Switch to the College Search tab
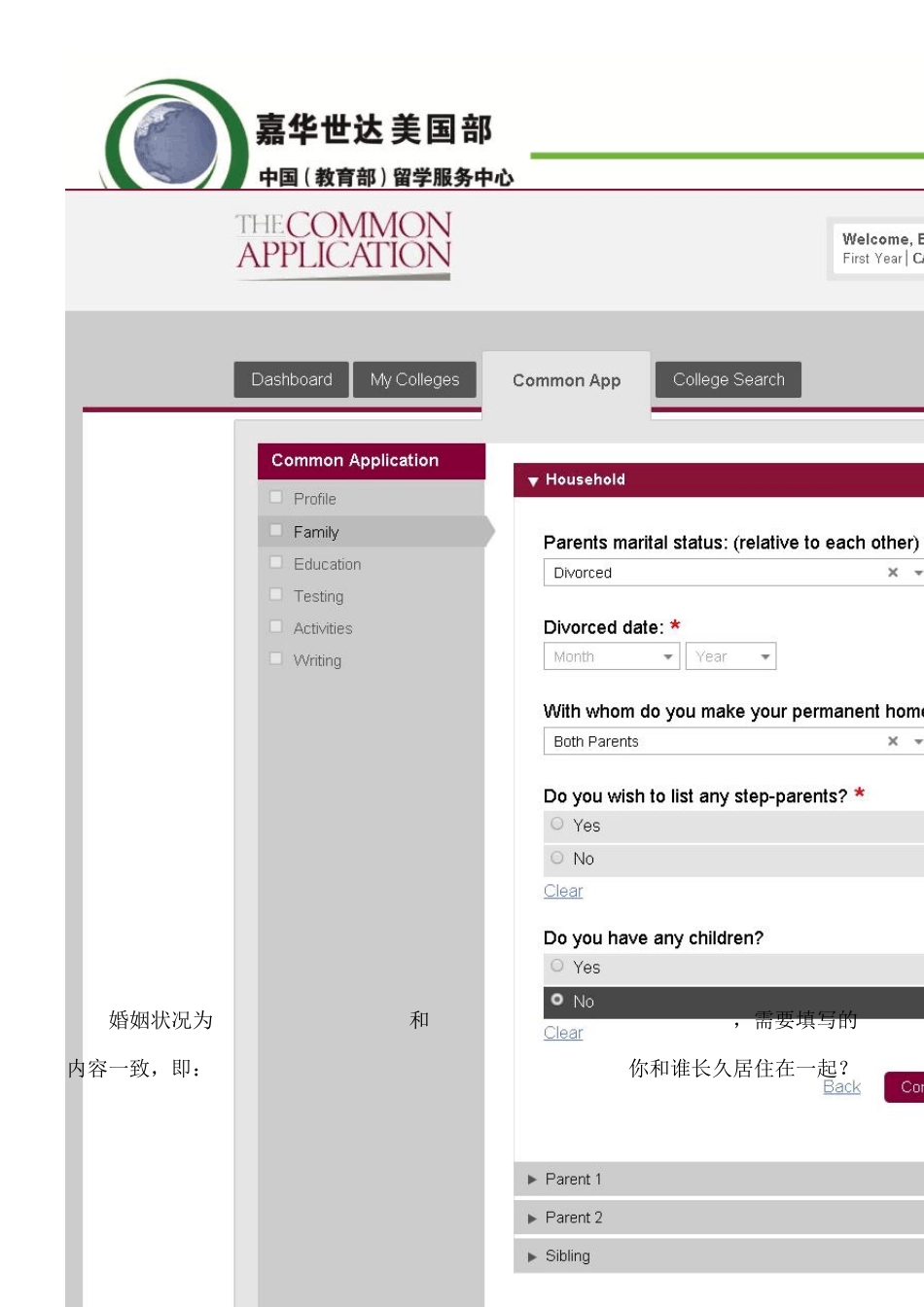The height and width of the screenshot is (1307, 924). coord(729,379)
